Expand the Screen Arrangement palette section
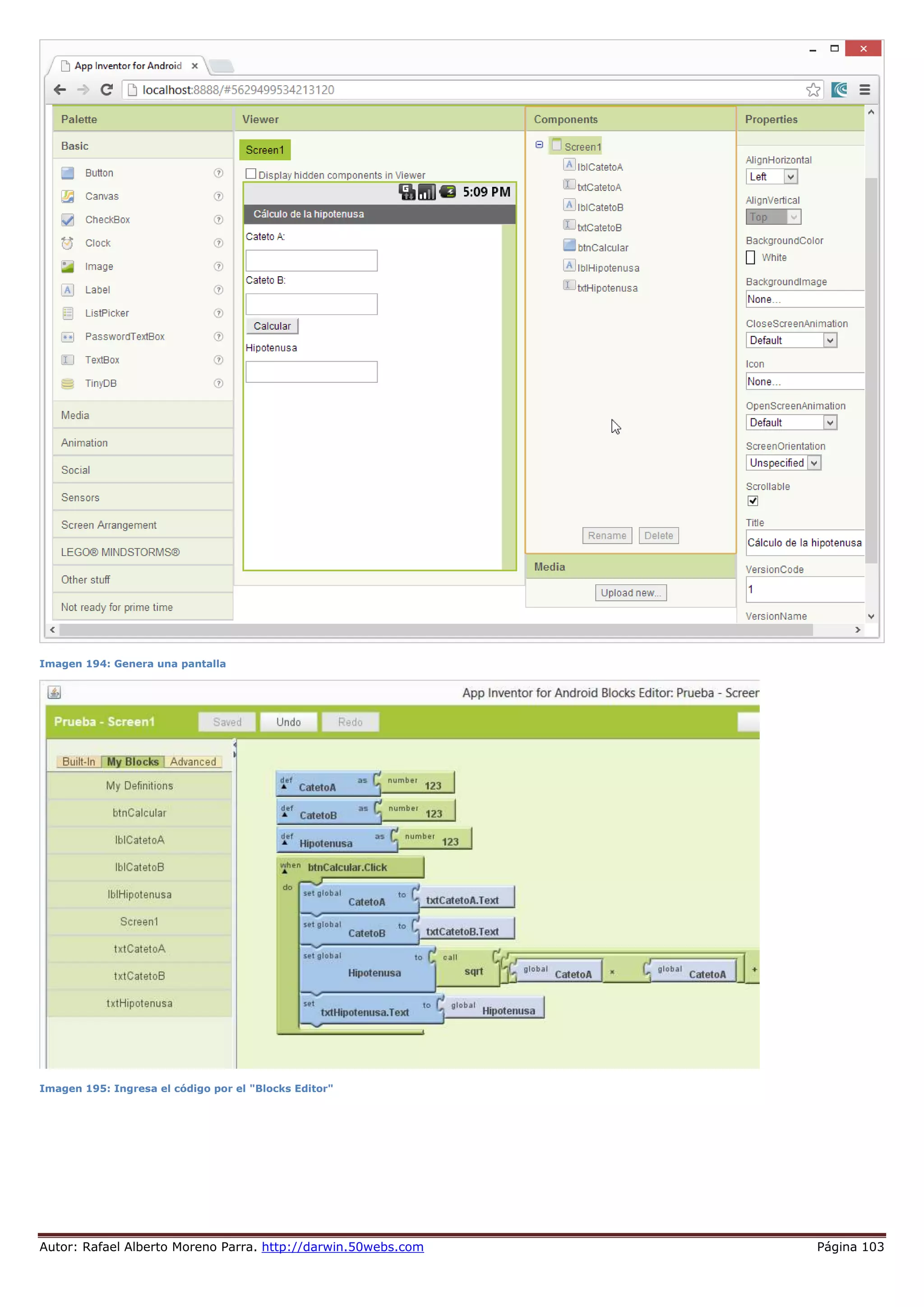924x1307 pixels. point(143,525)
